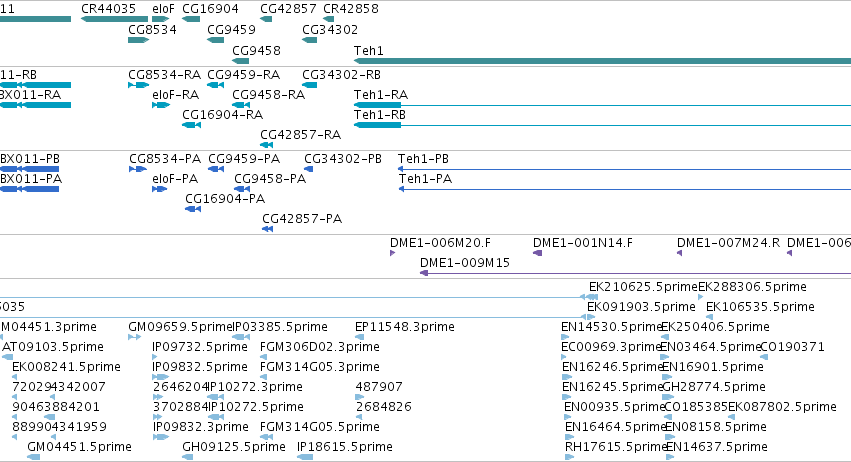Screen dimensions: 851x462
Task: Click BAC end DME1-001N14.F
Action: [583, 243]
